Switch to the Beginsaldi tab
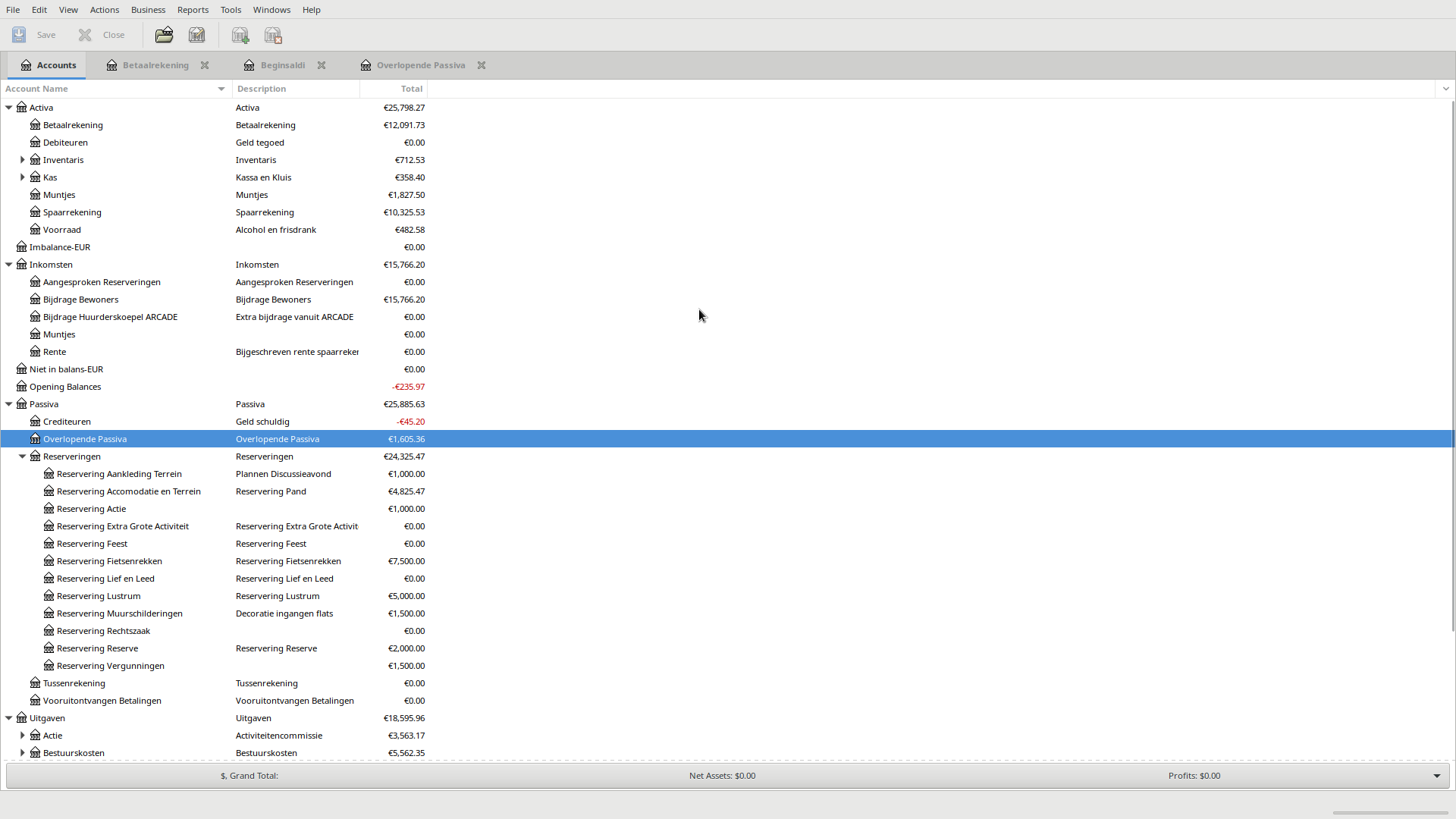The height and width of the screenshot is (819, 1456). coord(282,65)
